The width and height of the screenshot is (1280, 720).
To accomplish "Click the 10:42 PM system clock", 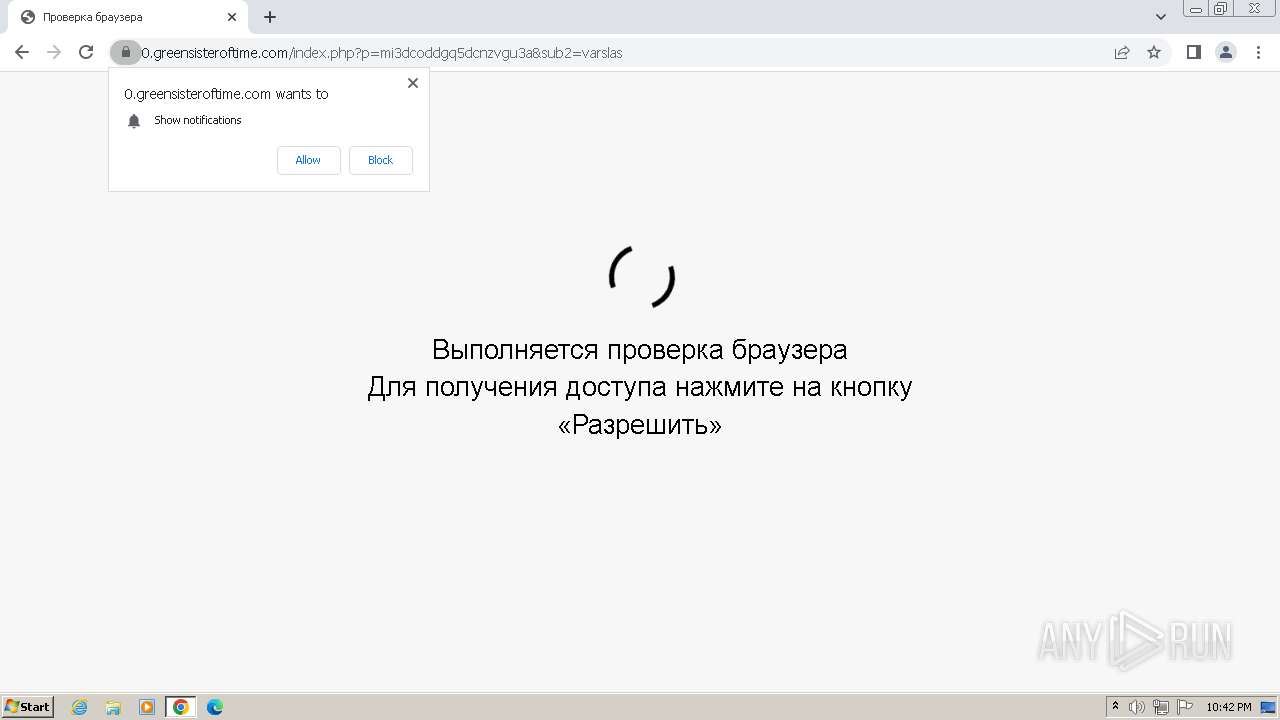I will pyautogui.click(x=1228, y=707).
